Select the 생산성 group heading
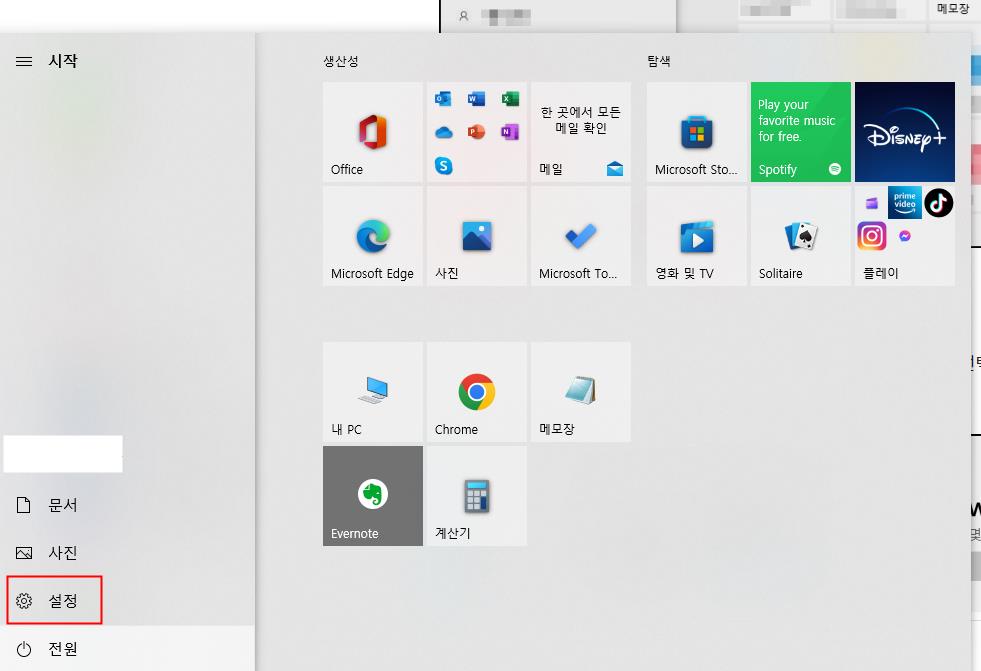 point(341,61)
